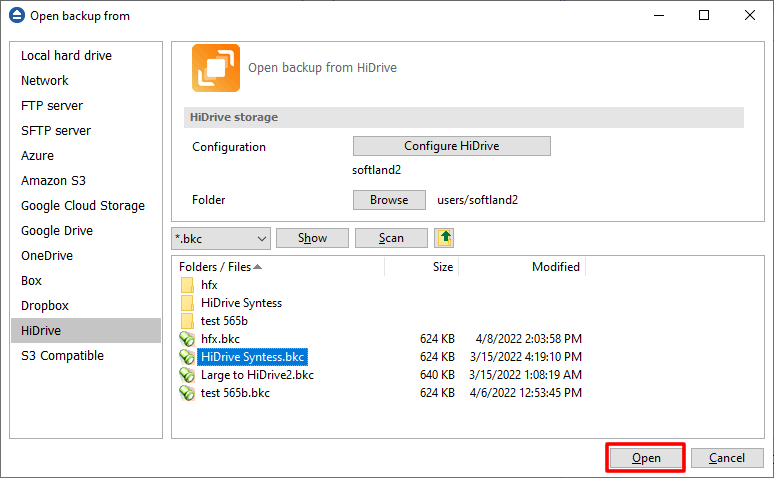
Task: Select Local hard drive source
Action: [x=86, y=55]
